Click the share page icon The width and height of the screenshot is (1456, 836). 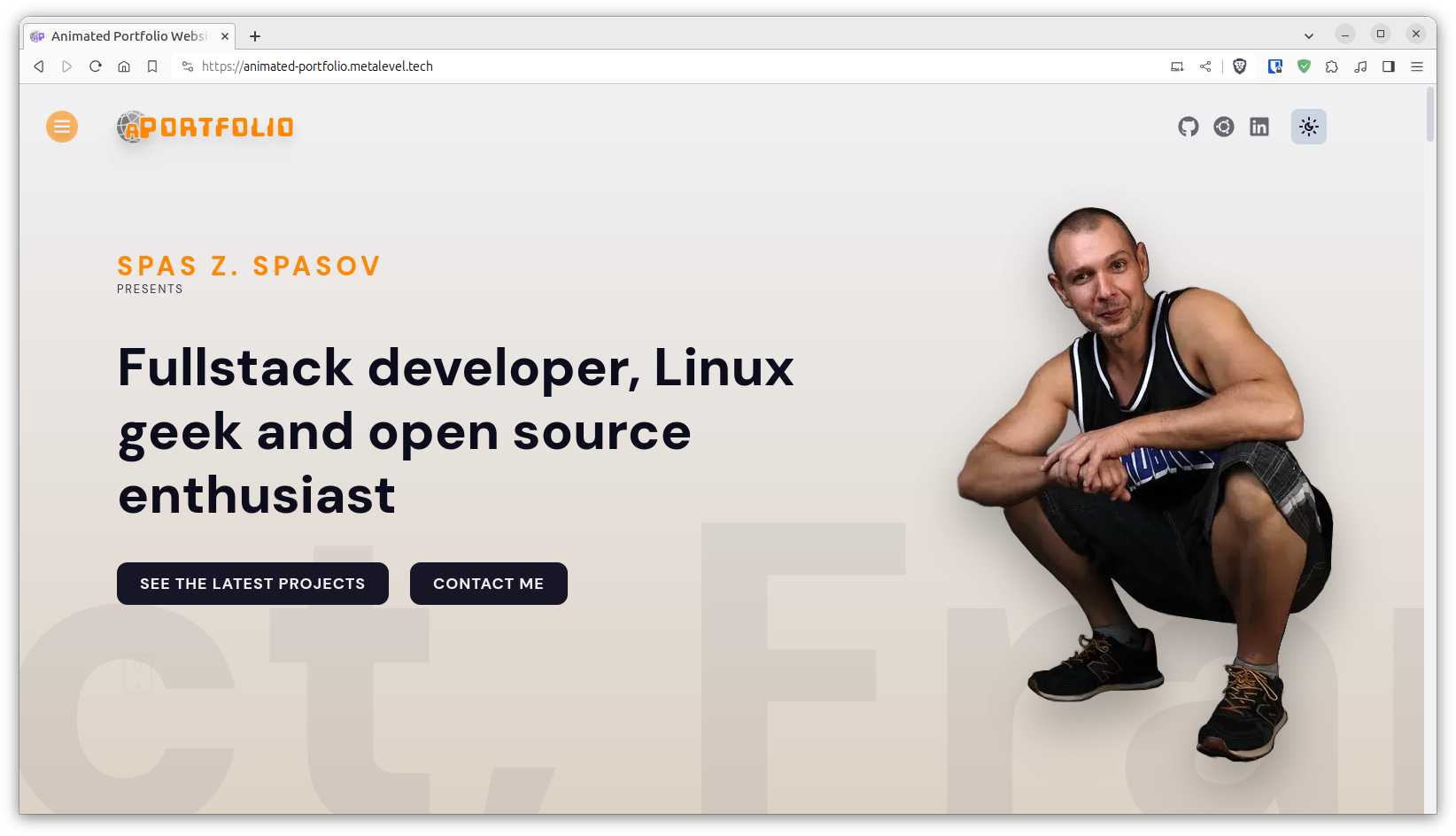tap(1205, 66)
